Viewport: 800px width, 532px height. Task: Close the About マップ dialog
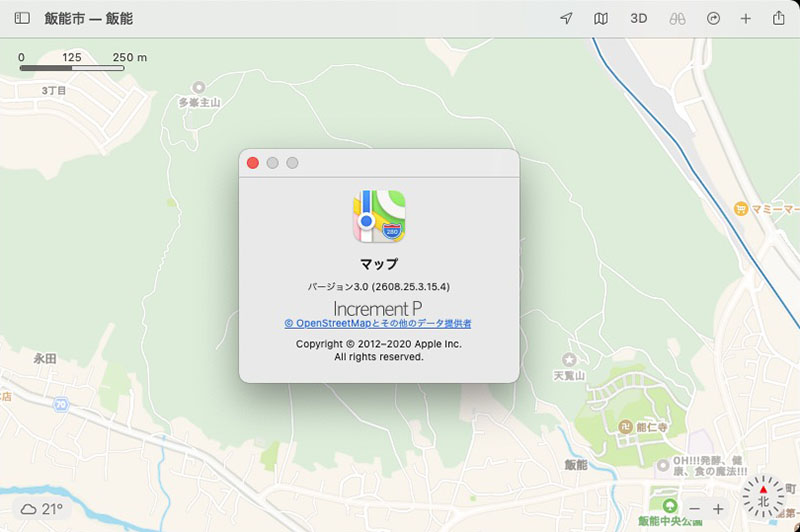click(253, 163)
